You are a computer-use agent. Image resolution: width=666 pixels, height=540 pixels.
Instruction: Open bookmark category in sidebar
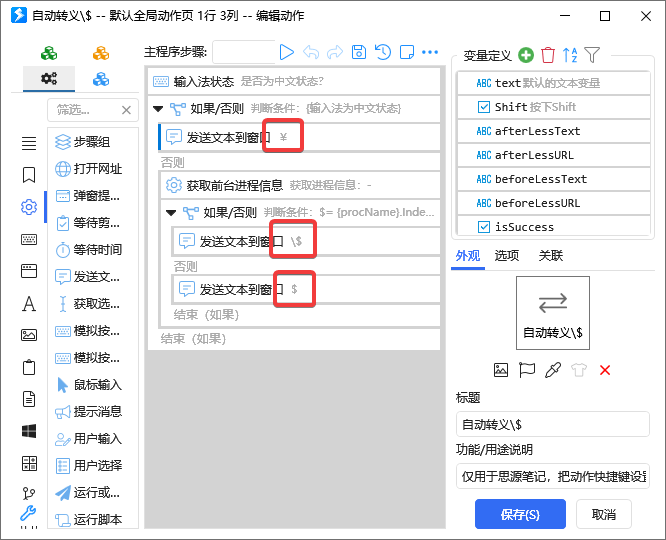(x=29, y=175)
